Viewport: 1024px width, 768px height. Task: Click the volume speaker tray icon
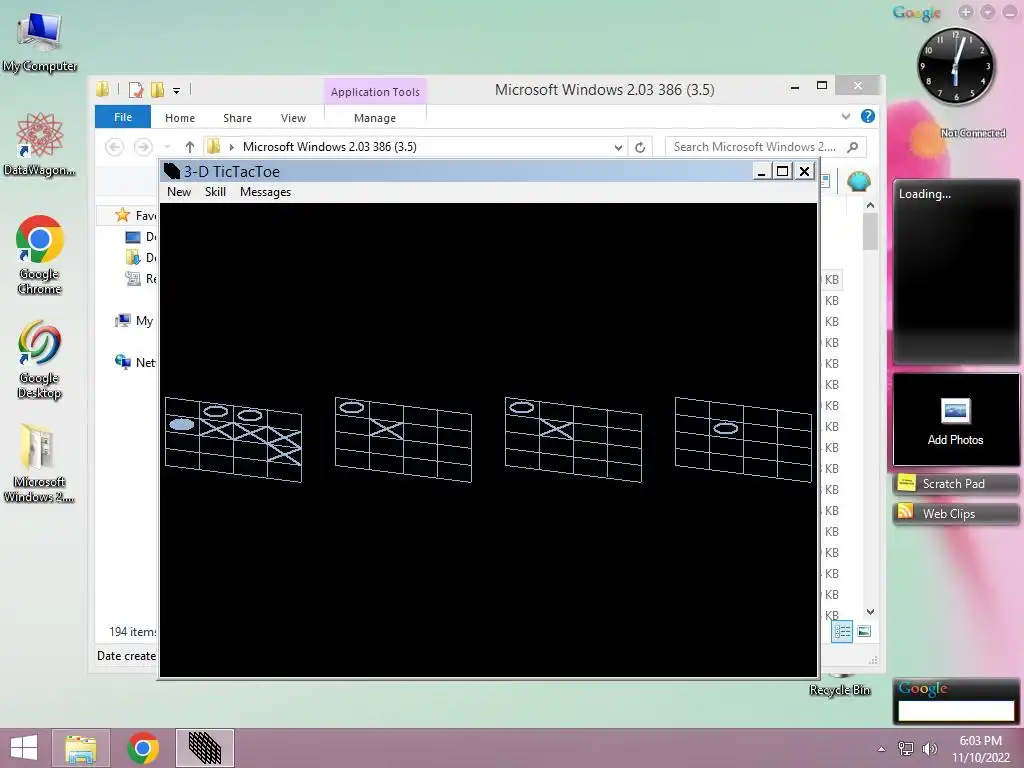(929, 749)
